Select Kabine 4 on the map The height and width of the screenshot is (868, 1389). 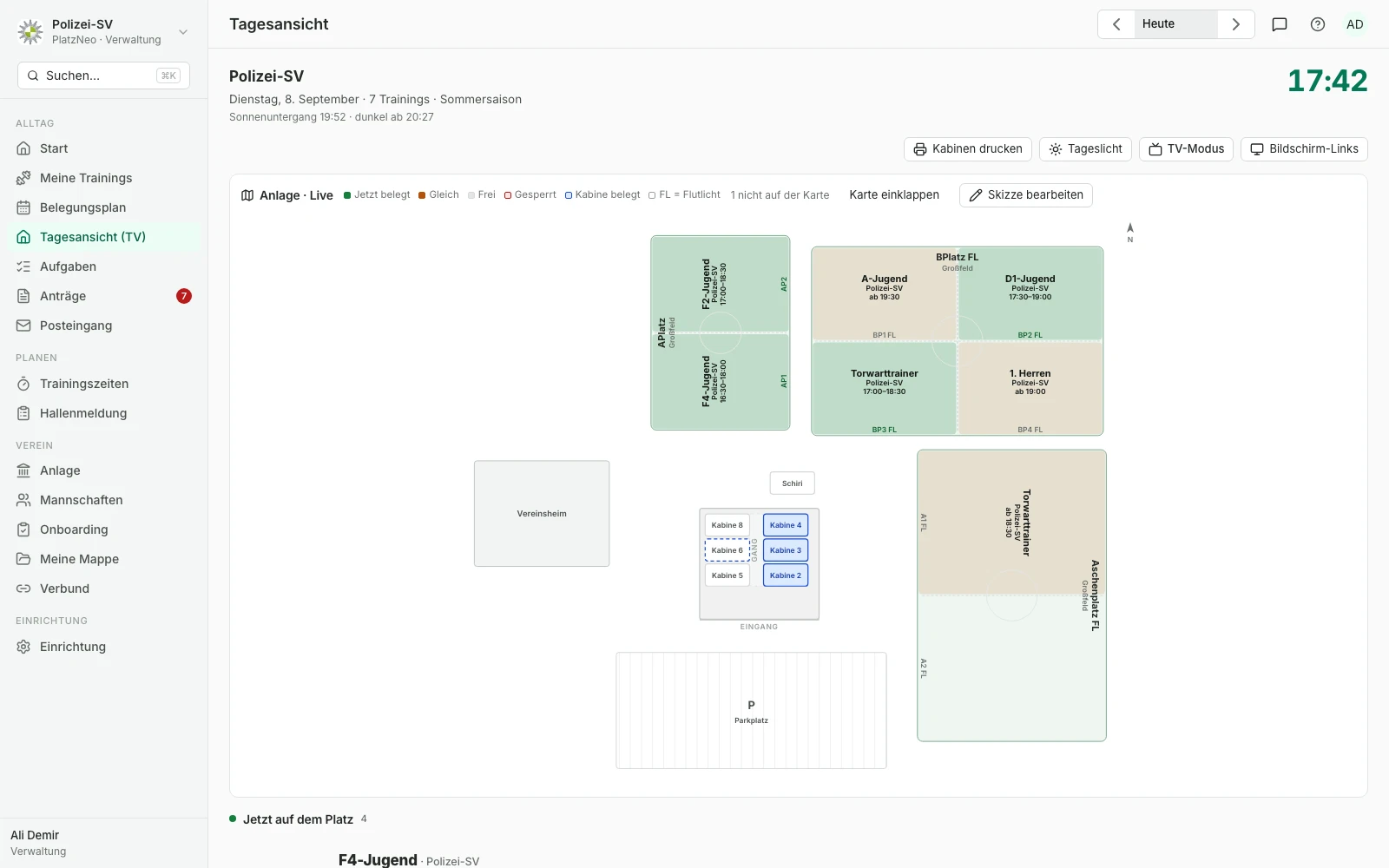pos(786,525)
